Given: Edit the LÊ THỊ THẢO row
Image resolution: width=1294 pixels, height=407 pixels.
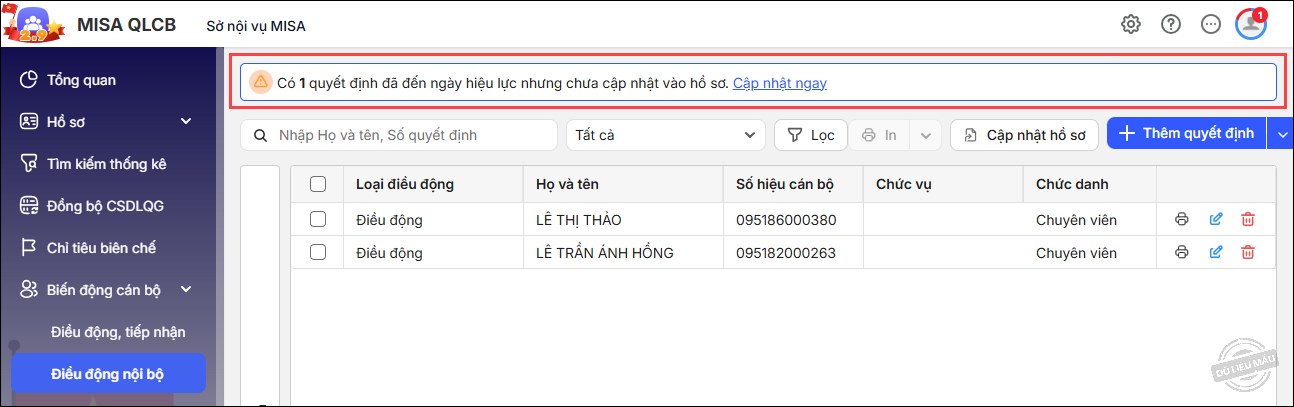Looking at the screenshot, I should click(1215, 220).
